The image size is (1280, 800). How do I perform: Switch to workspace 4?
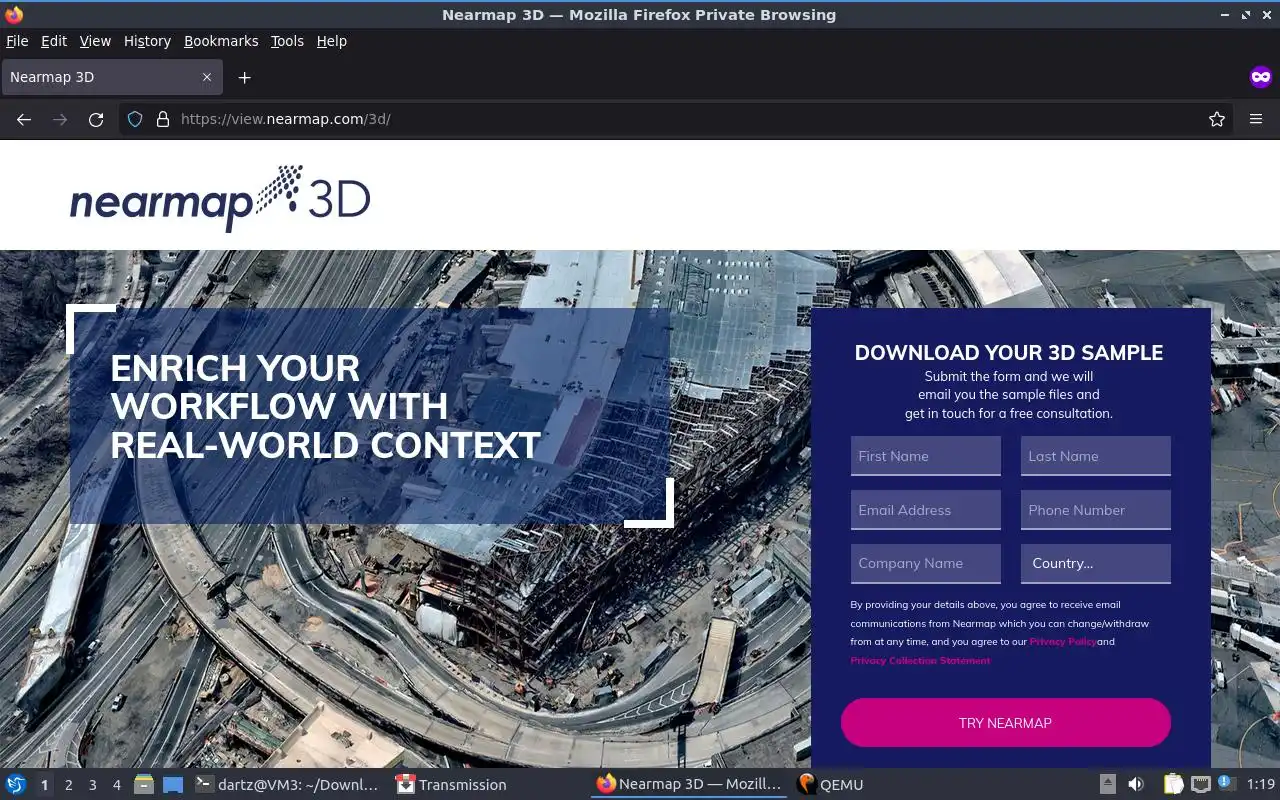(116, 785)
